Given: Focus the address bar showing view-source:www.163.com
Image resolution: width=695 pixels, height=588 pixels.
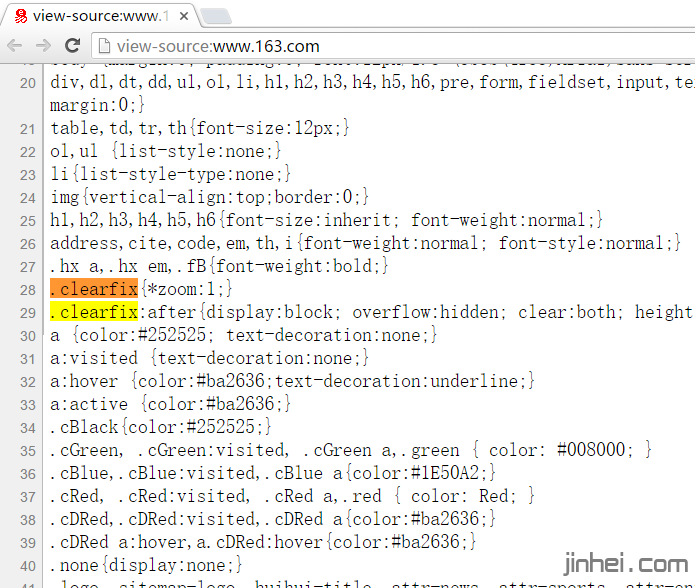Looking at the screenshot, I should coord(394,46).
